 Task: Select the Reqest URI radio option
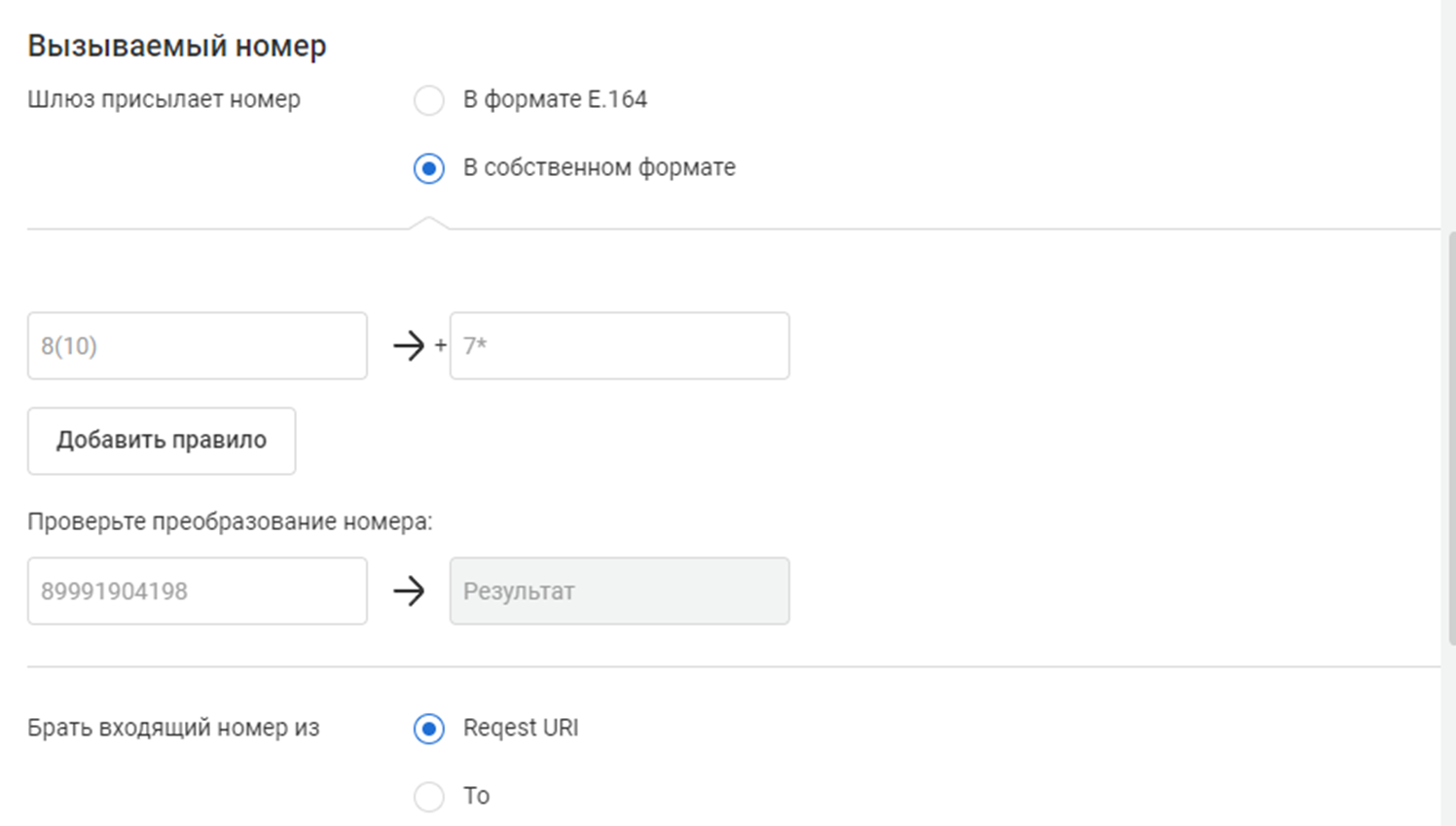428,729
